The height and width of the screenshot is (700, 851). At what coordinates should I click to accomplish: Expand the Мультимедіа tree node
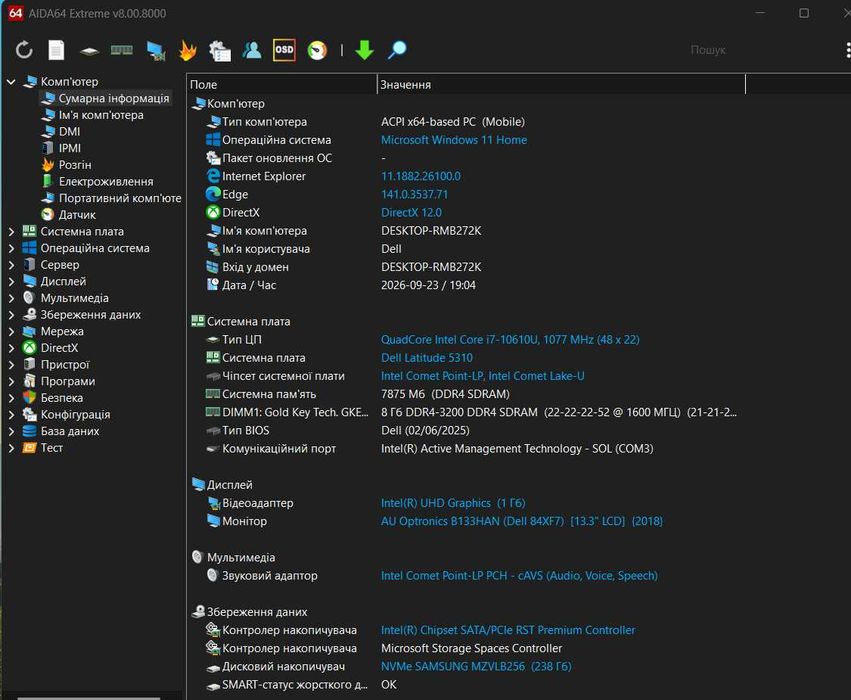11,298
